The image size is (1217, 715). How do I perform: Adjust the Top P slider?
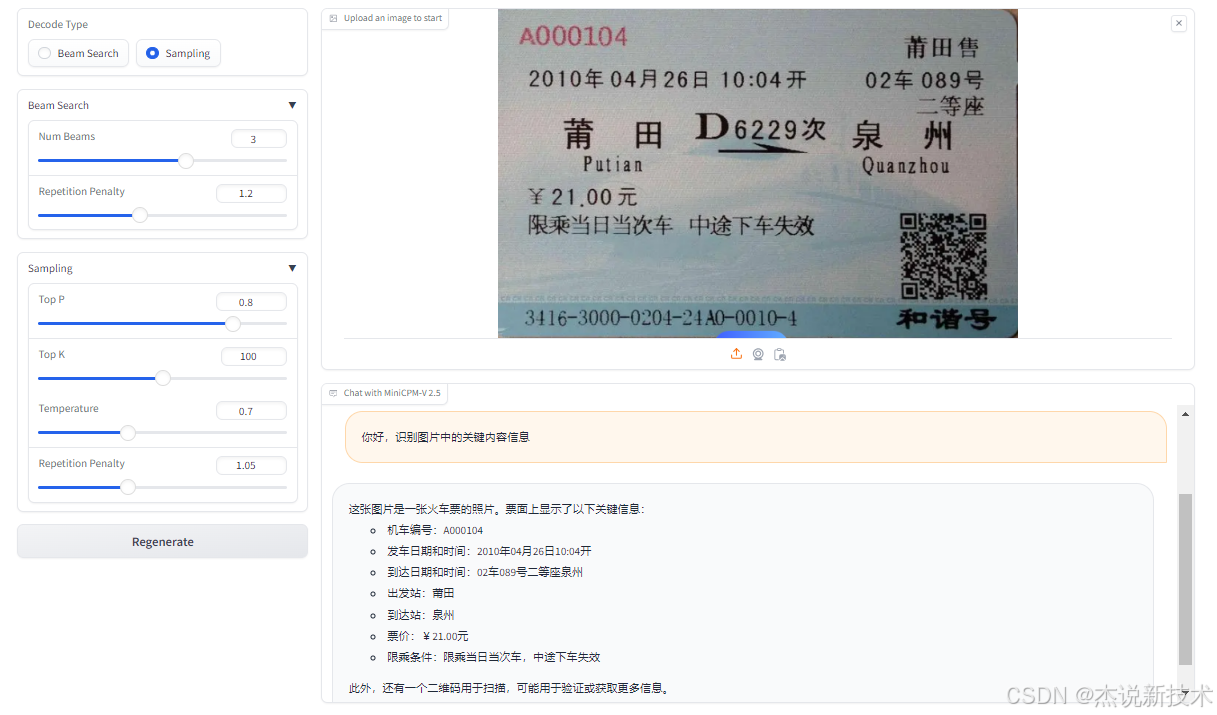[x=162, y=323]
